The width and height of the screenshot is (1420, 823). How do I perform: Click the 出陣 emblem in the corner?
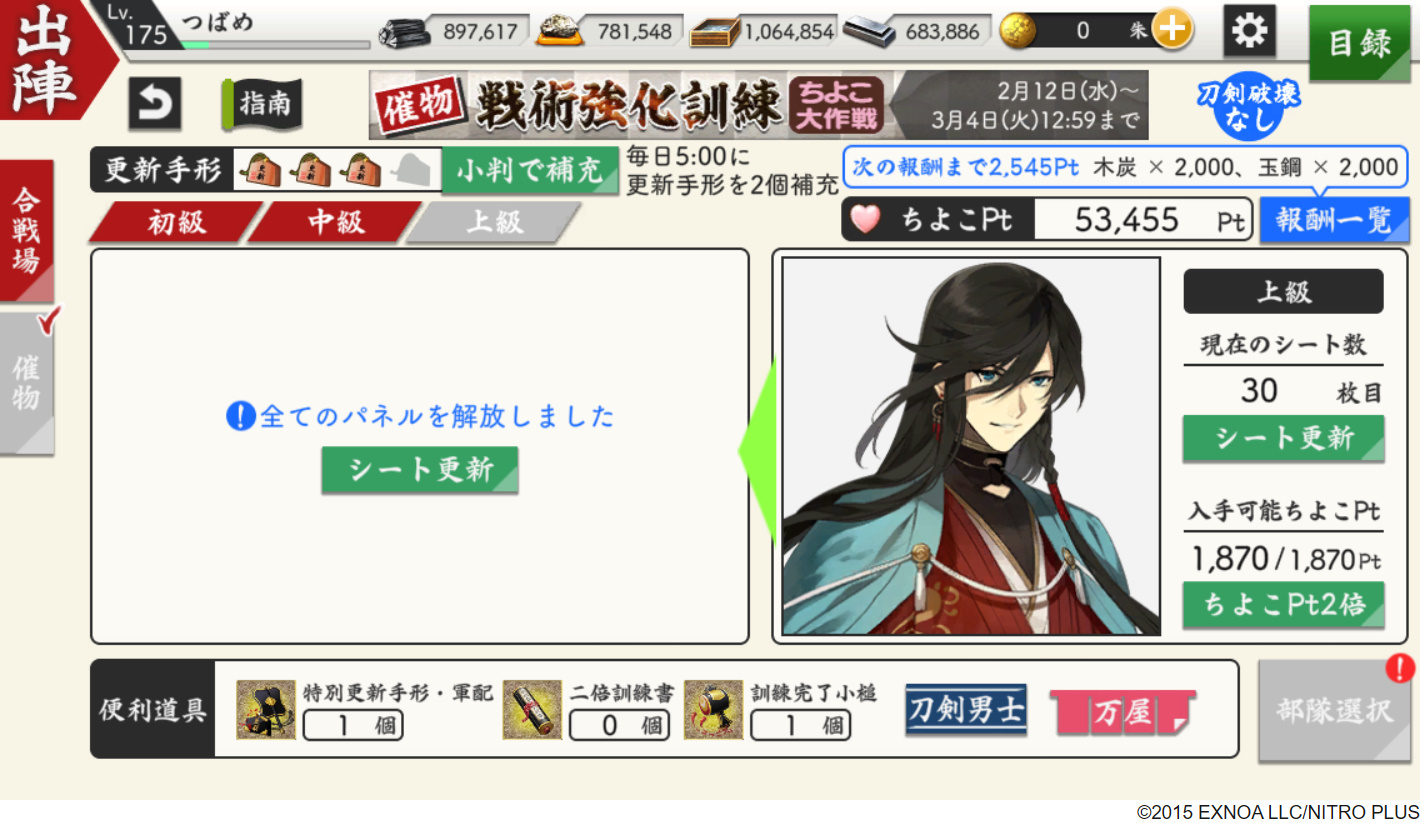click(x=48, y=58)
